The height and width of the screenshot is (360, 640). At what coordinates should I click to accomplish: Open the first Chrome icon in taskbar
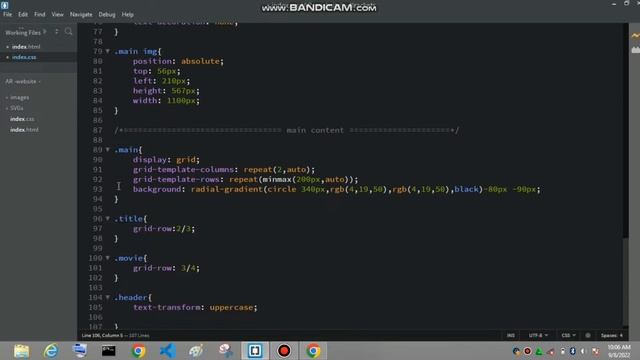138,351
